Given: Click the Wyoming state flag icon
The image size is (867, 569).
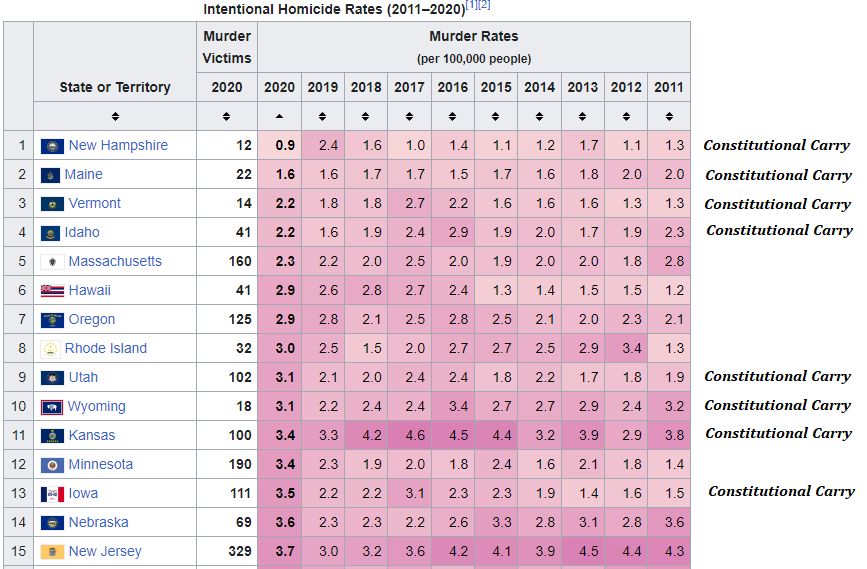Looking at the screenshot, I should (51, 408).
